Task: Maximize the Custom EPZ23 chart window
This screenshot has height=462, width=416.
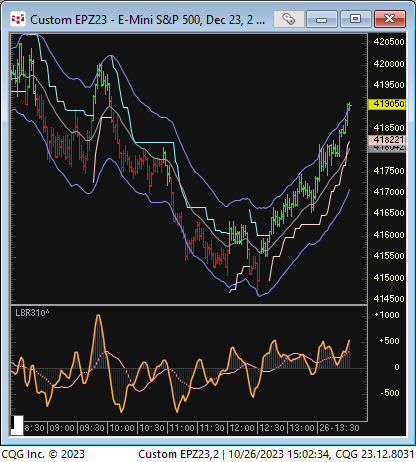Action: (x=355, y=19)
